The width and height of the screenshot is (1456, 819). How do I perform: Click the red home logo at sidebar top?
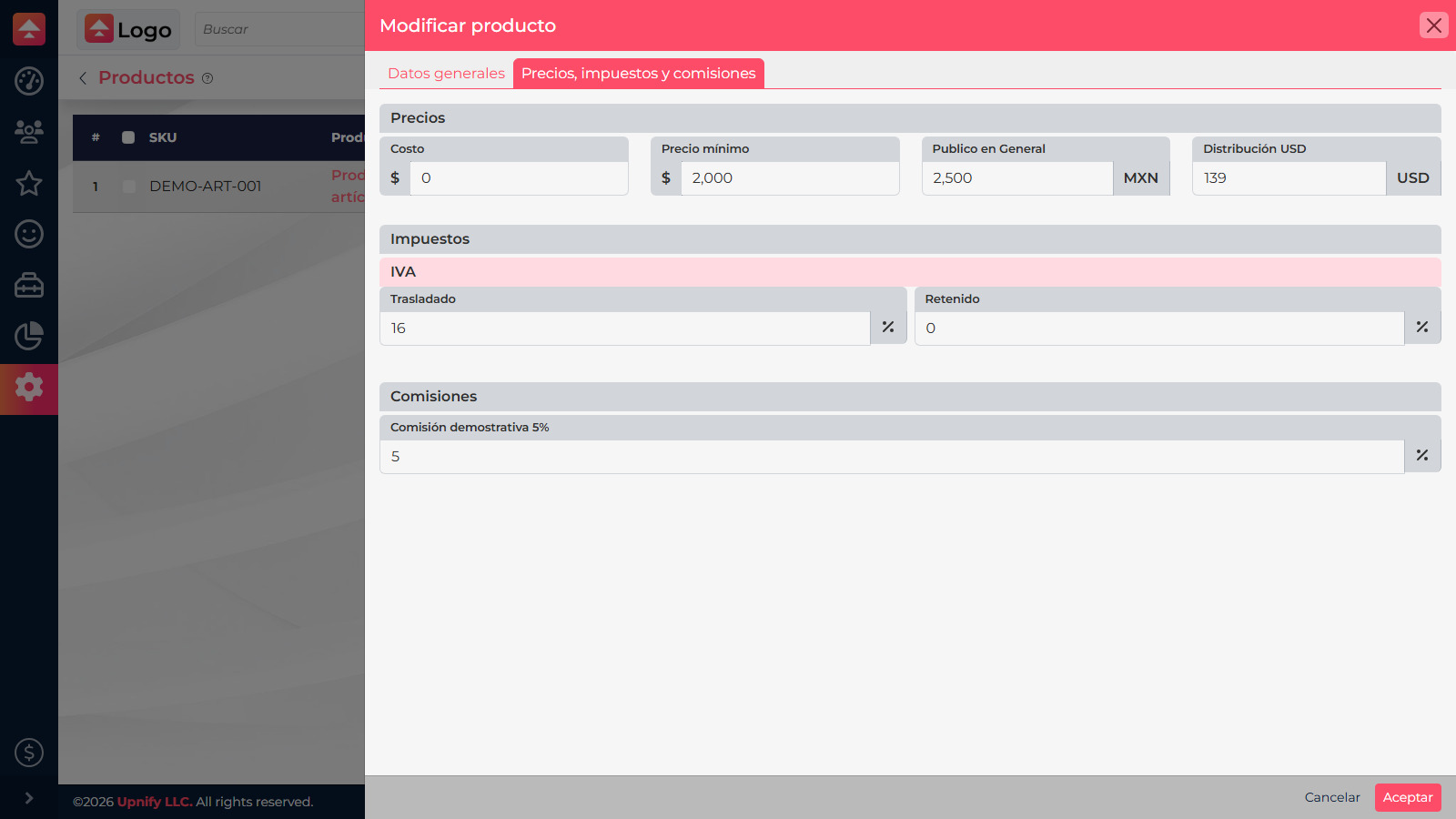click(29, 29)
